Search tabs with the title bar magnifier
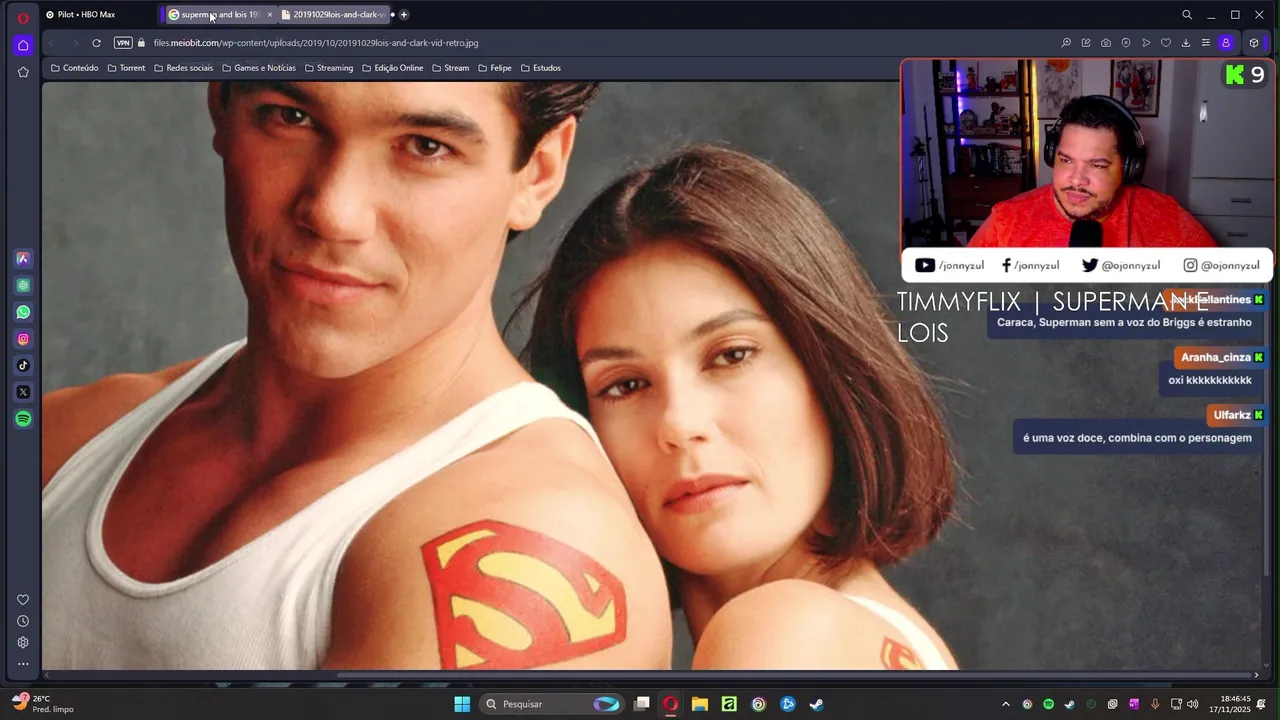1280x720 pixels. [1187, 15]
